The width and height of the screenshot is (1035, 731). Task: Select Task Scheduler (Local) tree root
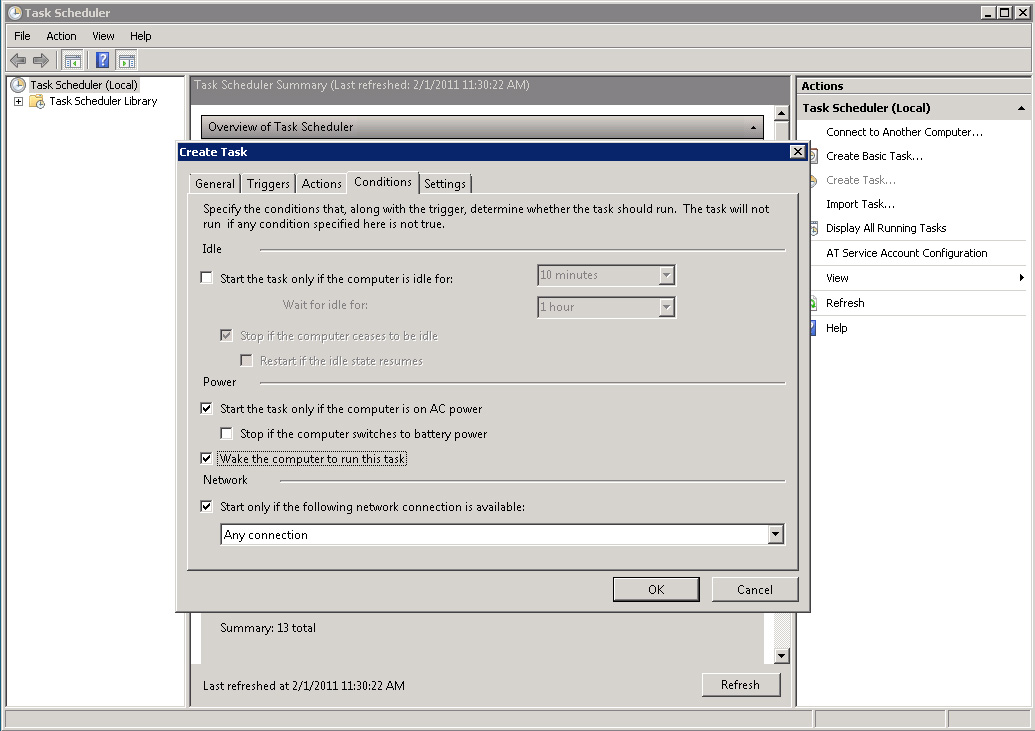(84, 85)
